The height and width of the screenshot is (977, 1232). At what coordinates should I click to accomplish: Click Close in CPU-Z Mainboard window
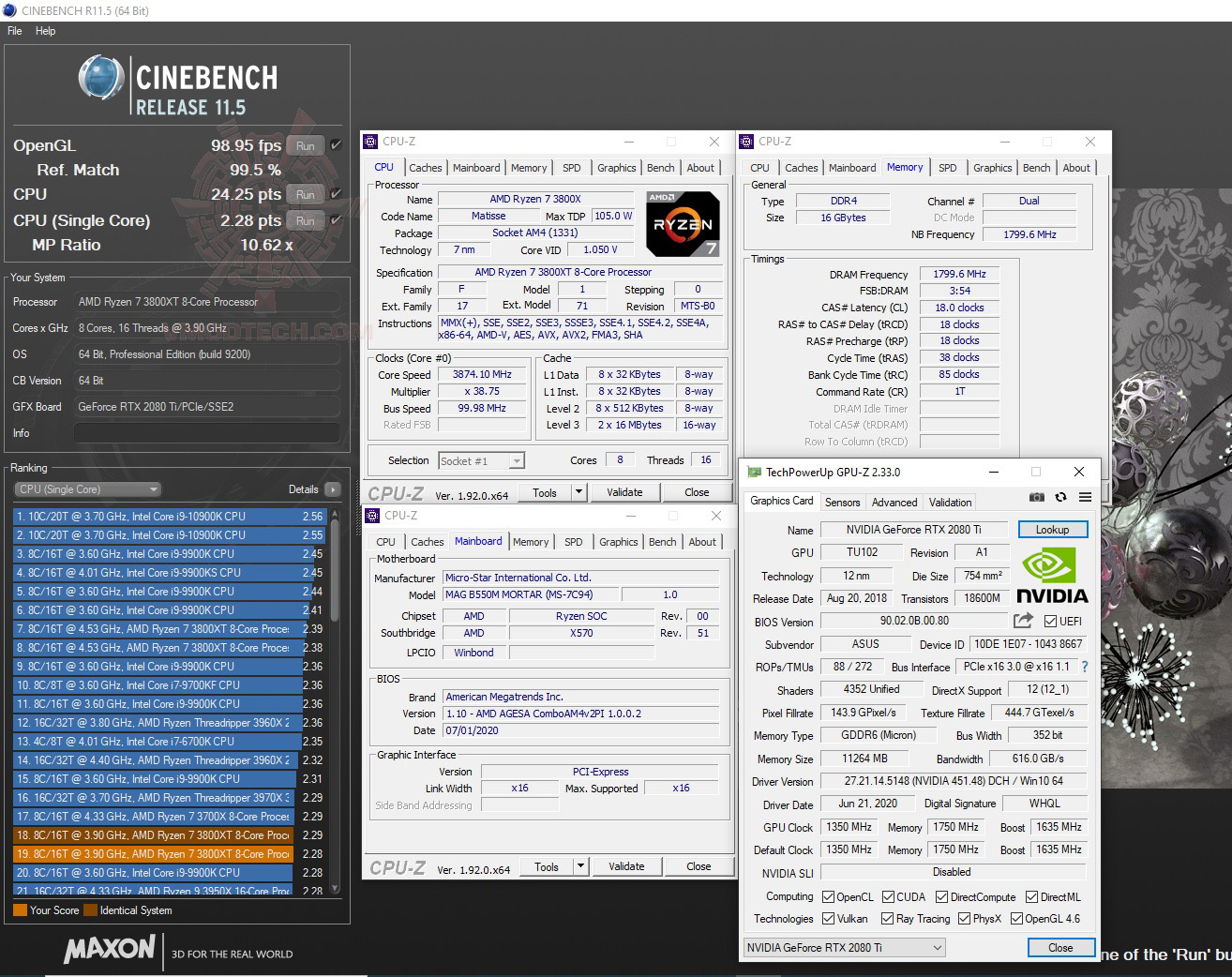(699, 866)
